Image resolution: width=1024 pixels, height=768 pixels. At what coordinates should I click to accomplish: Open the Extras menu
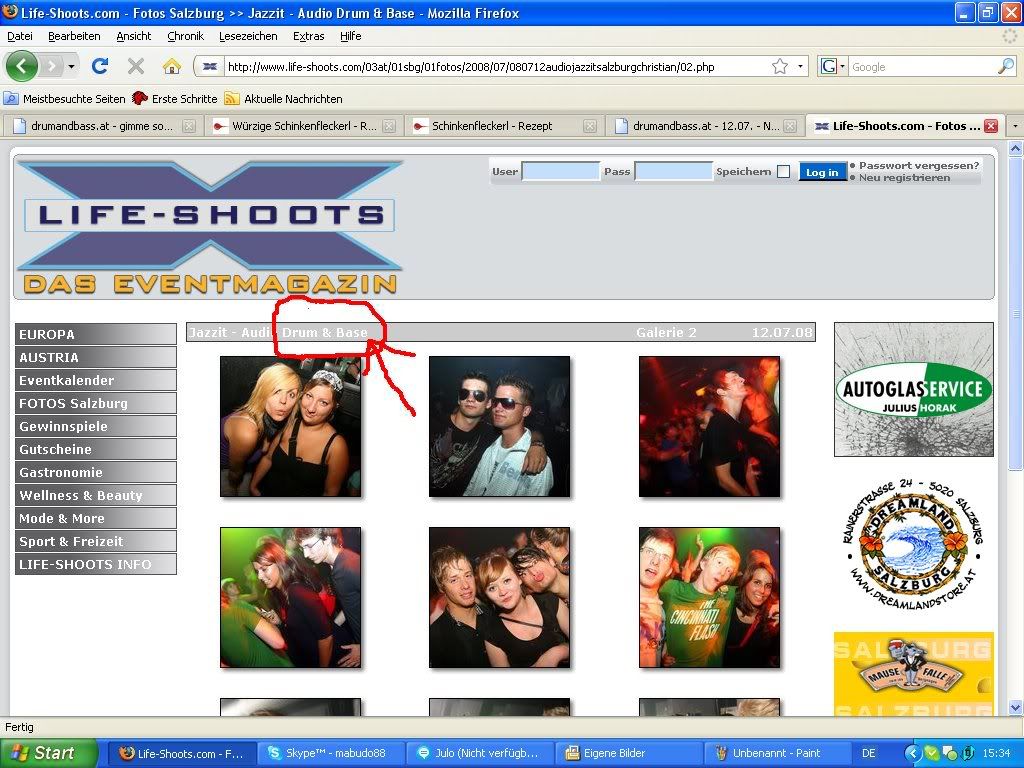(308, 36)
